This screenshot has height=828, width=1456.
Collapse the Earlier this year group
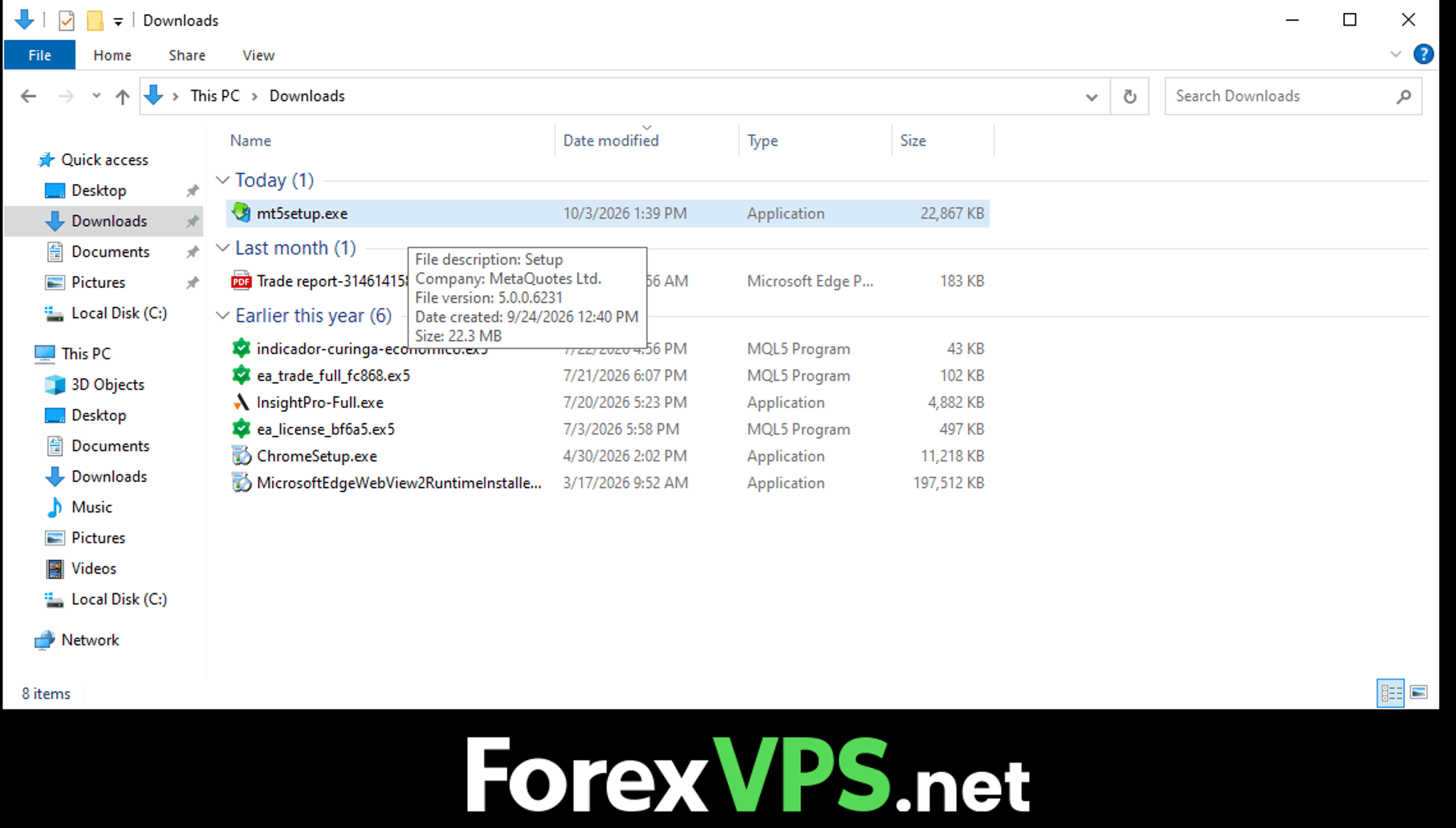click(222, 316)
